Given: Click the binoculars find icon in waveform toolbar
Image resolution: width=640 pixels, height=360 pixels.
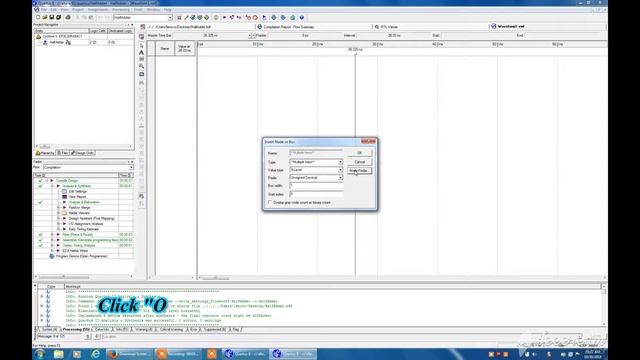Looking at the screenshot, I should 142,83.
